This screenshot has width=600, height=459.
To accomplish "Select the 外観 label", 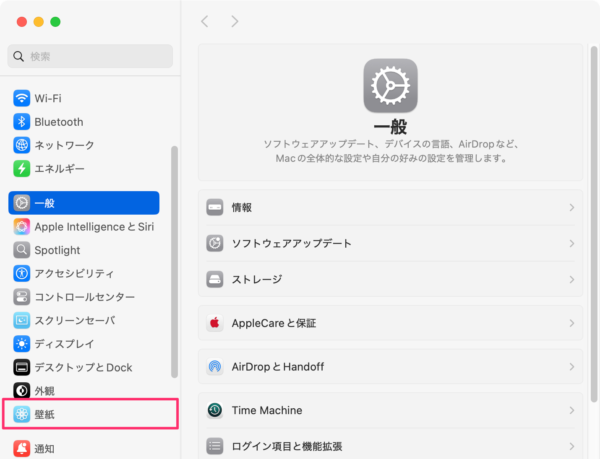I will point(45,391).
